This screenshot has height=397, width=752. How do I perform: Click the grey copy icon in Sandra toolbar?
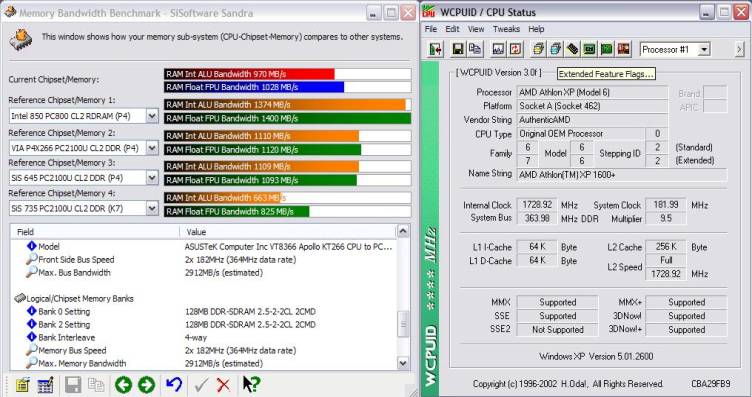96,385
